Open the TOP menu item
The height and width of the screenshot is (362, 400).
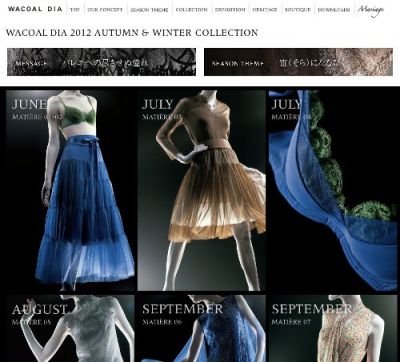(x=75, y=10)
